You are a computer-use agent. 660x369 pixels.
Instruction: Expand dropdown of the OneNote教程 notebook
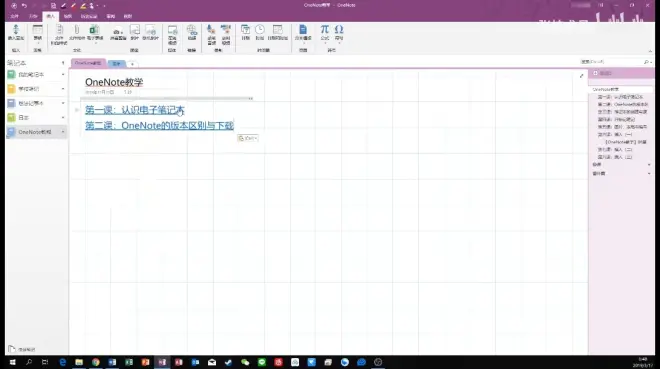coord(63,132)
